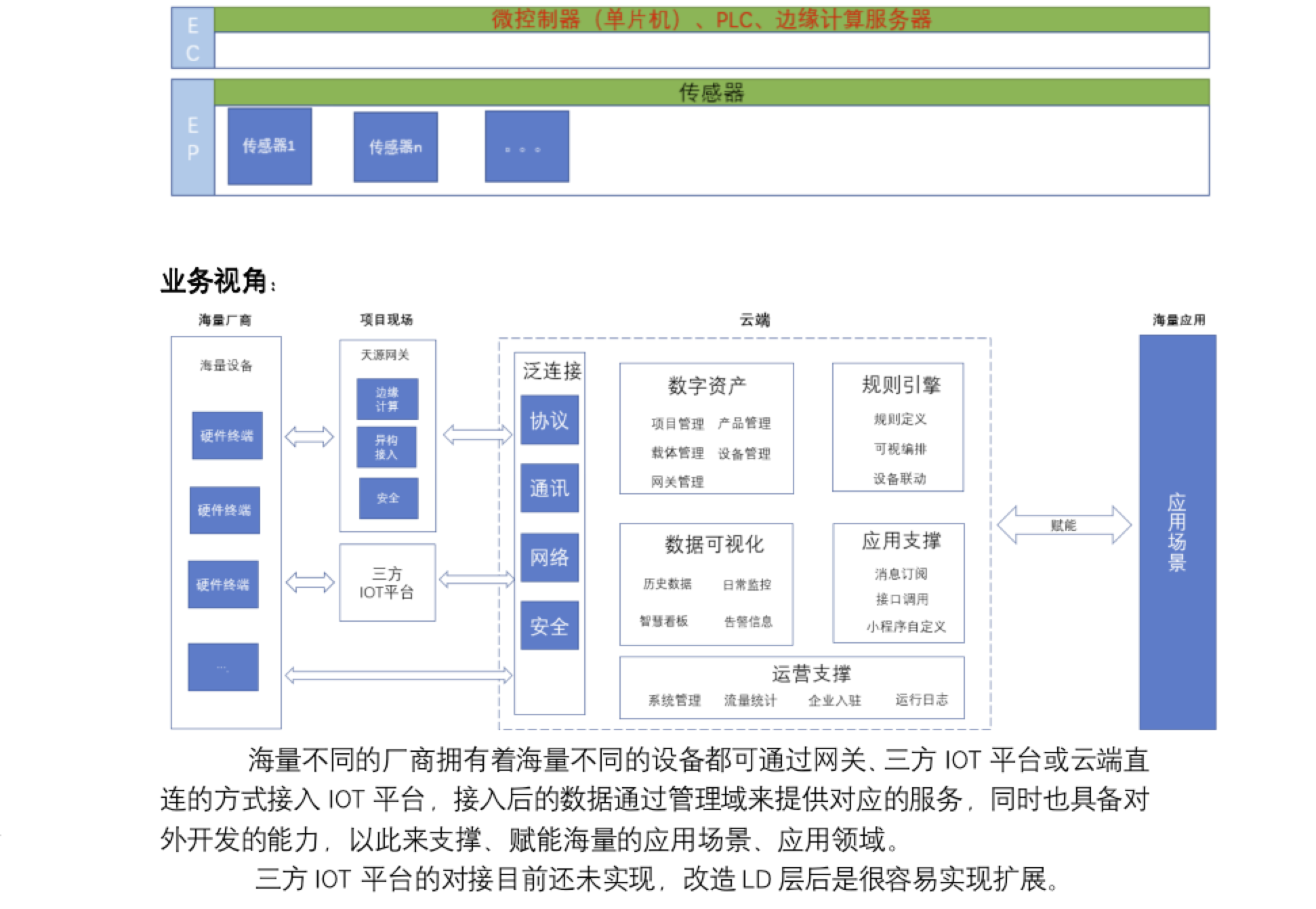Click the 海量应用 column title

1179,320
